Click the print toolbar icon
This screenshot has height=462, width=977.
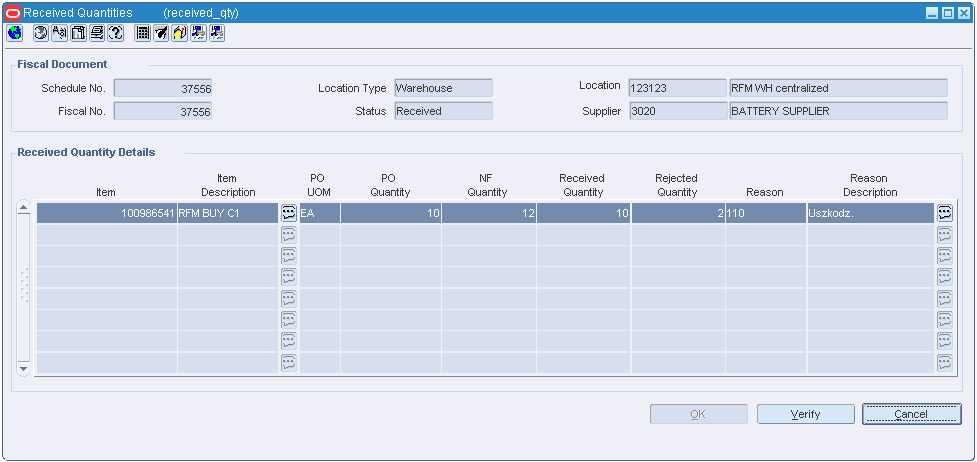click(x=97, y=33)
